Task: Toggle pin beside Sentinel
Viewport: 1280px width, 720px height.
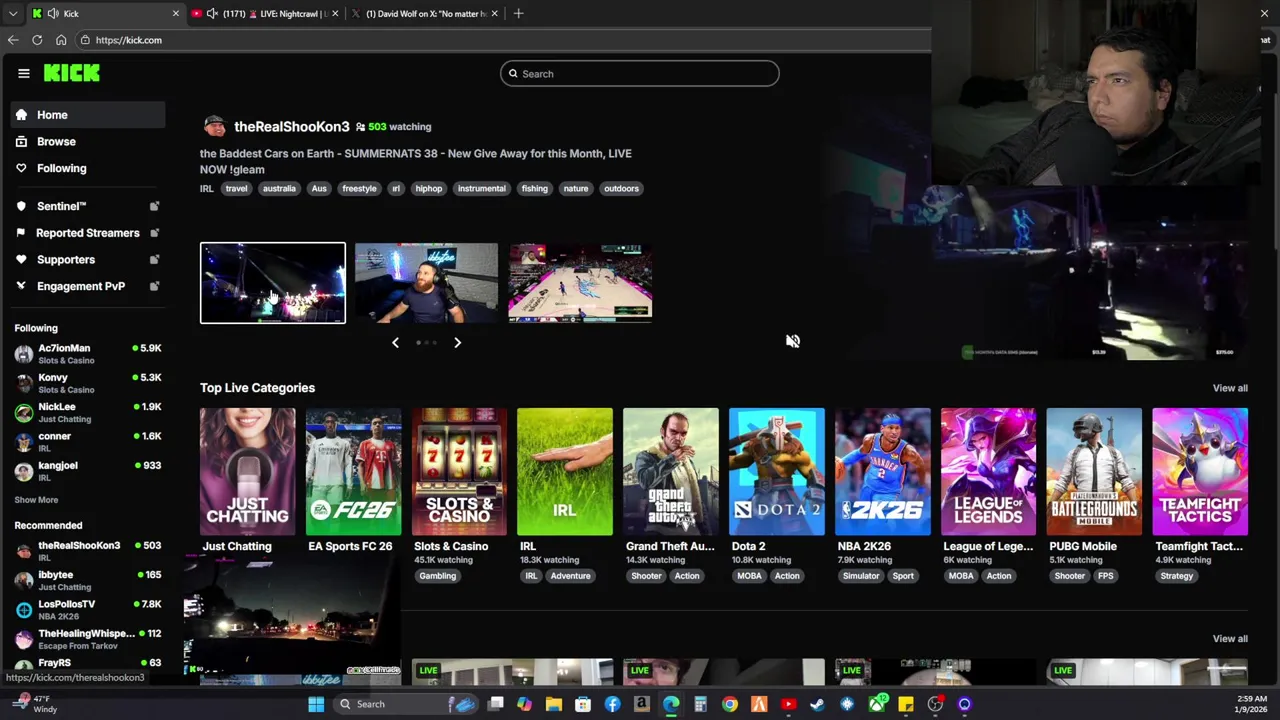Action: click(x=154, y=206)
